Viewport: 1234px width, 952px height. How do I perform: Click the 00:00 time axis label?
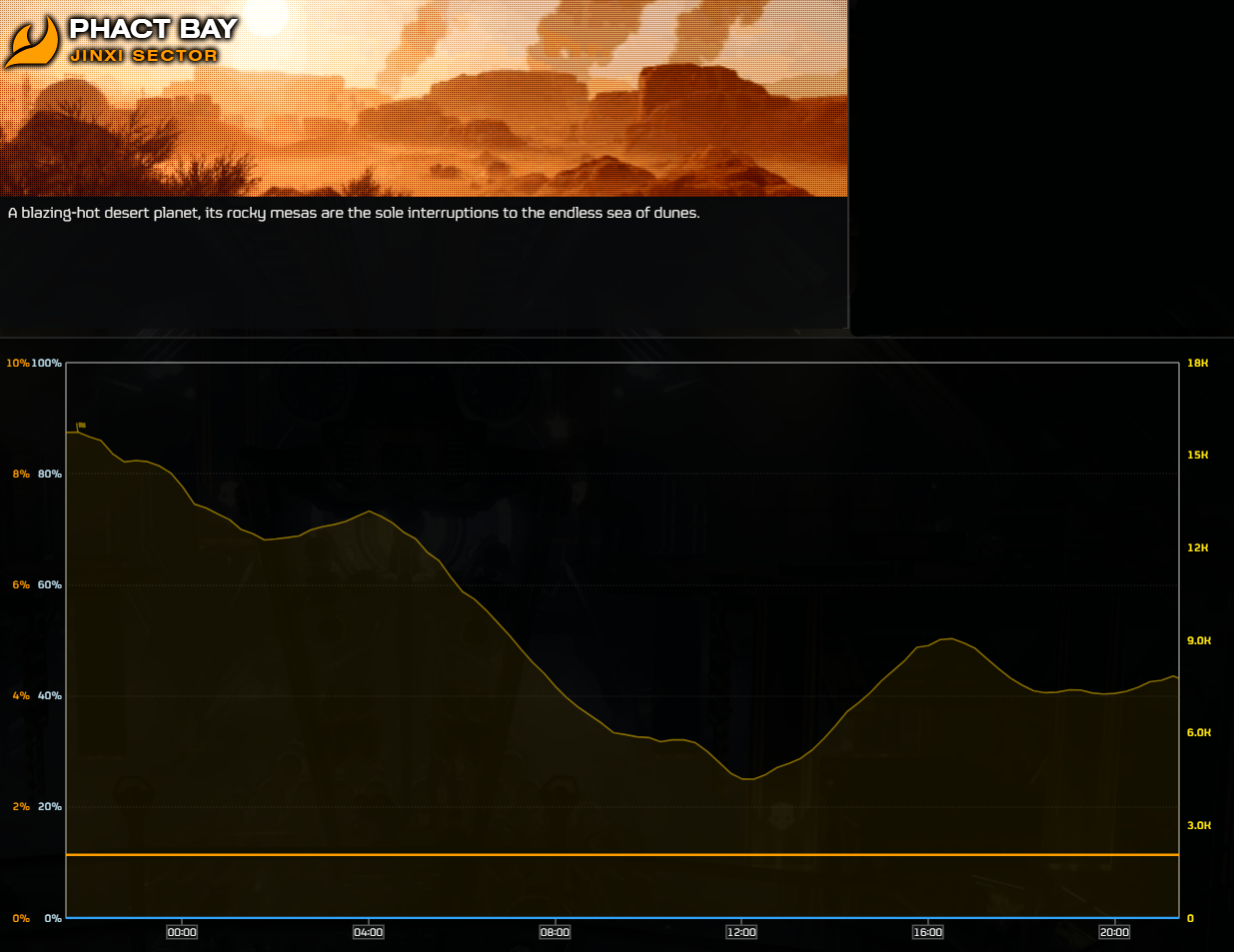click(182, 932)
